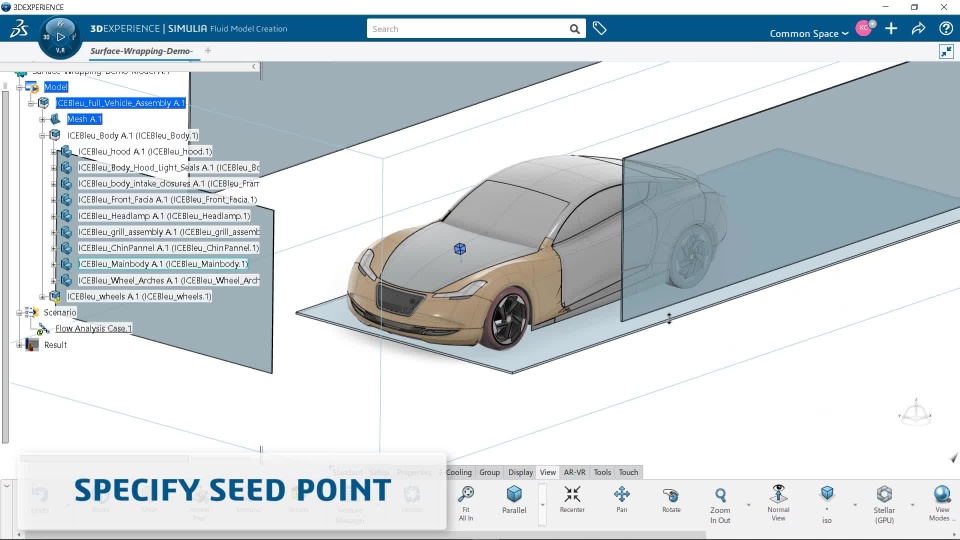Switch to the Group tab
This screenshot has width=960, height=540.
click(489, 472)
